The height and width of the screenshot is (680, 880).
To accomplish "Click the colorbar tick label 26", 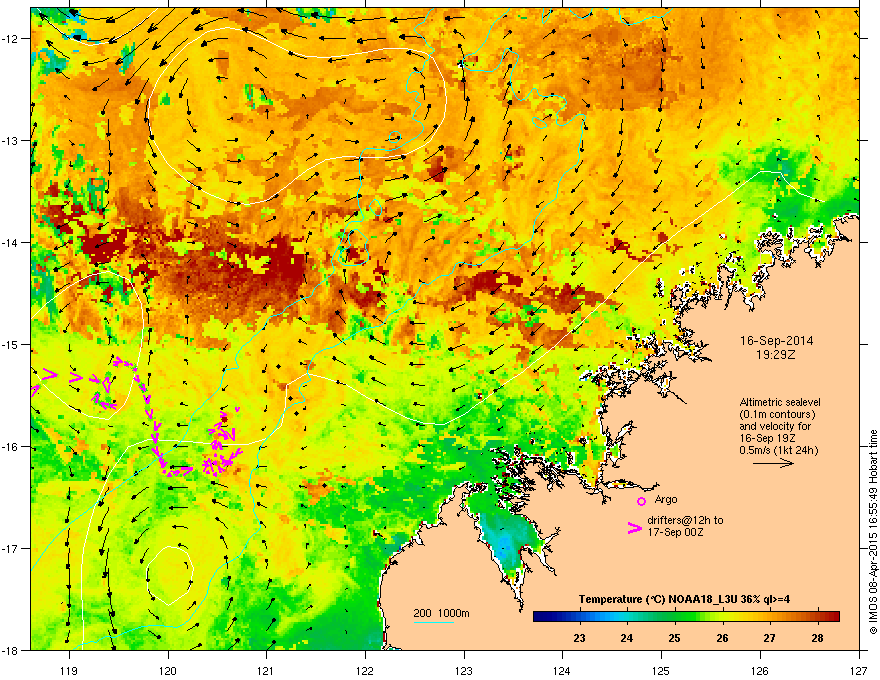I will click(722, 638).
